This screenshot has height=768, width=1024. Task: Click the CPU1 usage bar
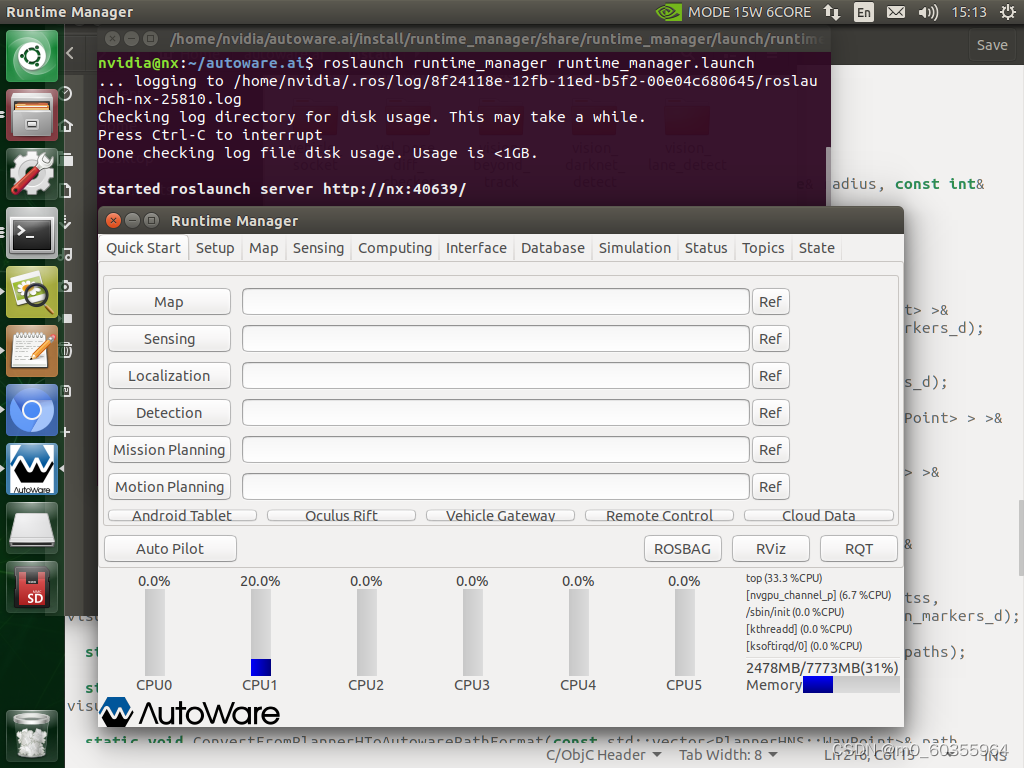[261, 633]
